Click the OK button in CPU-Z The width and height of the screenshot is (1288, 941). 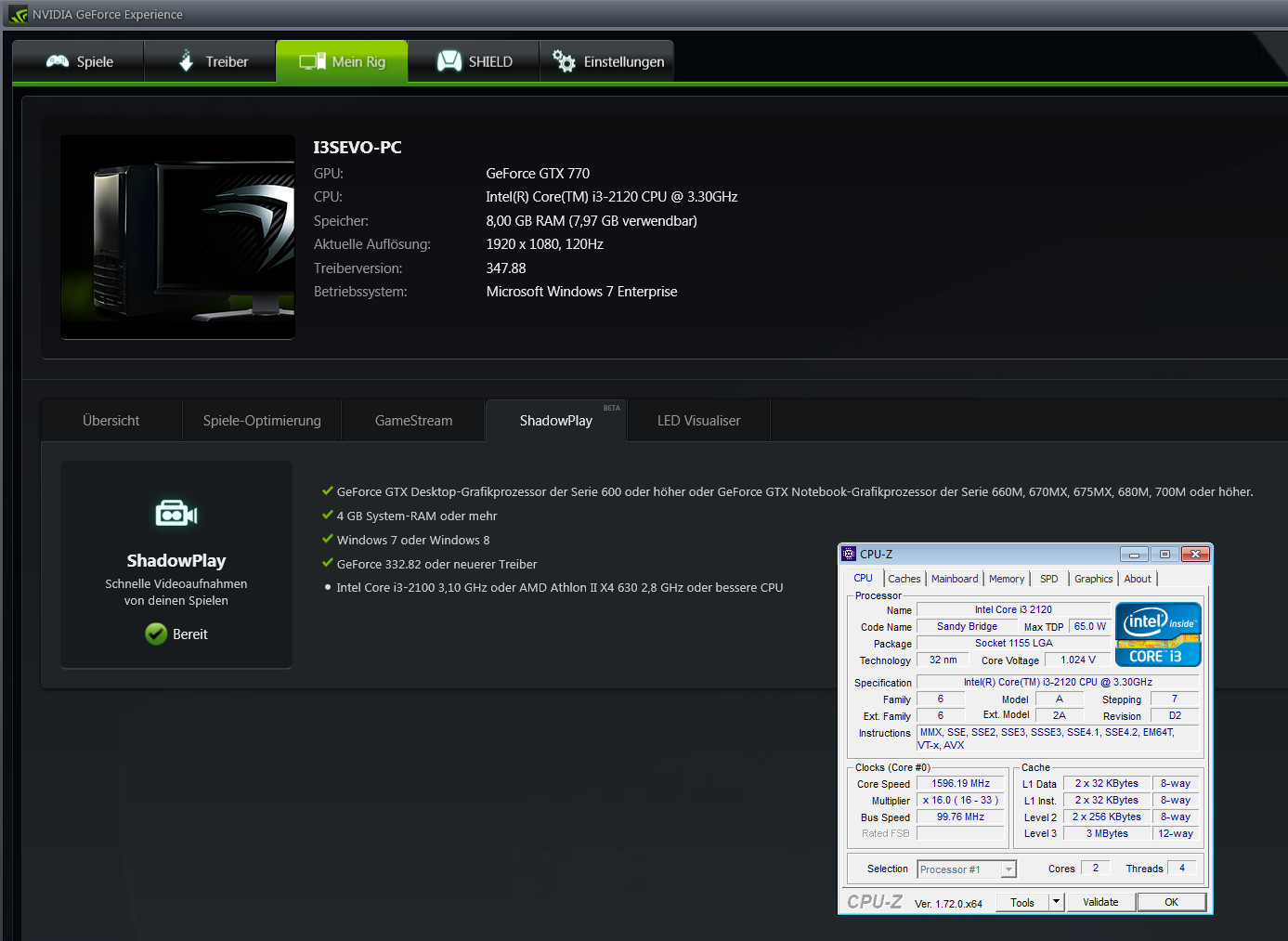(1172, 902)
